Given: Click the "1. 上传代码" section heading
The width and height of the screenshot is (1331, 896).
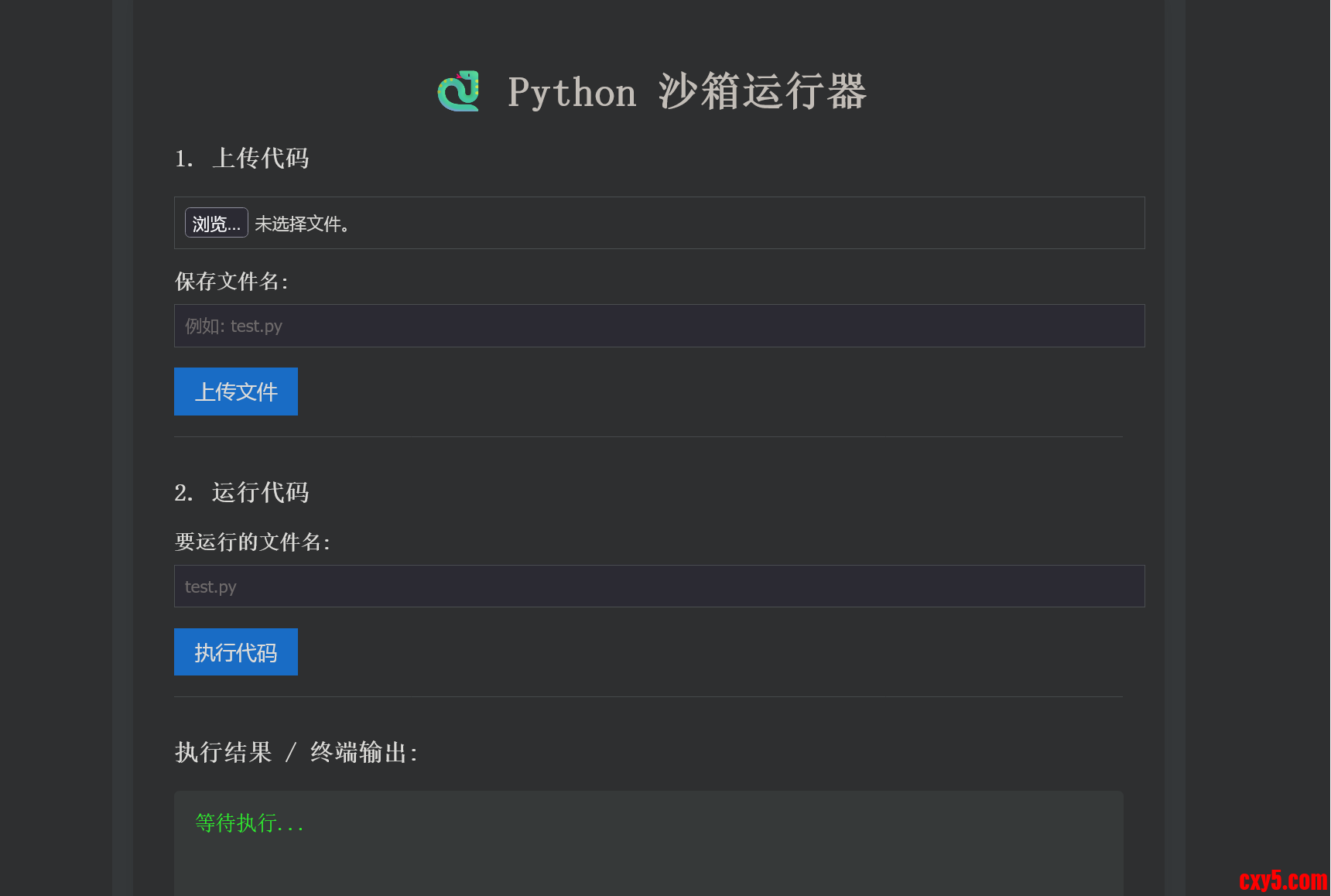Looking at the screenshot, I should click(242, 159).
